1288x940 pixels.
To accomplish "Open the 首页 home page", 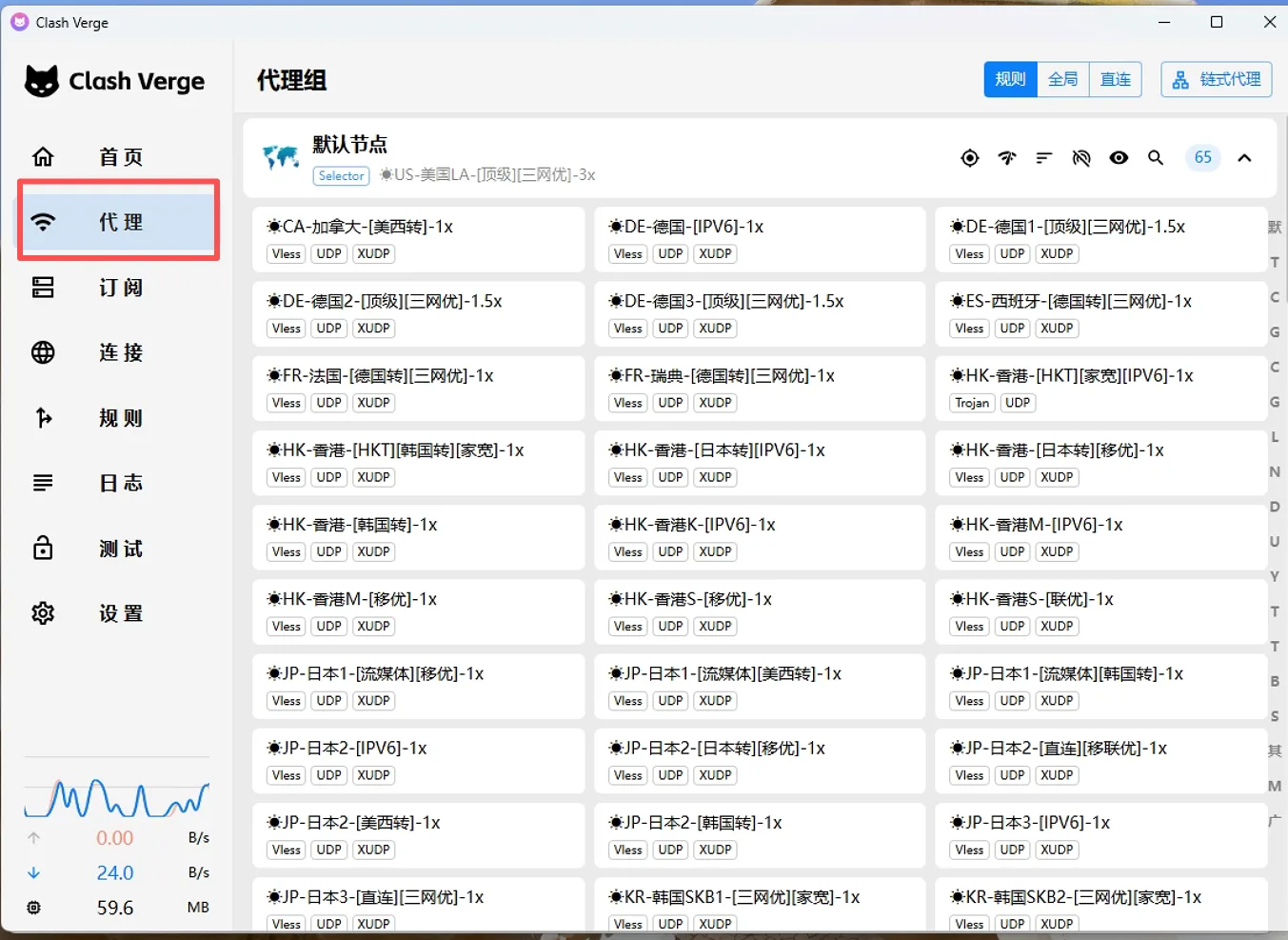I will tap(119, 157).
